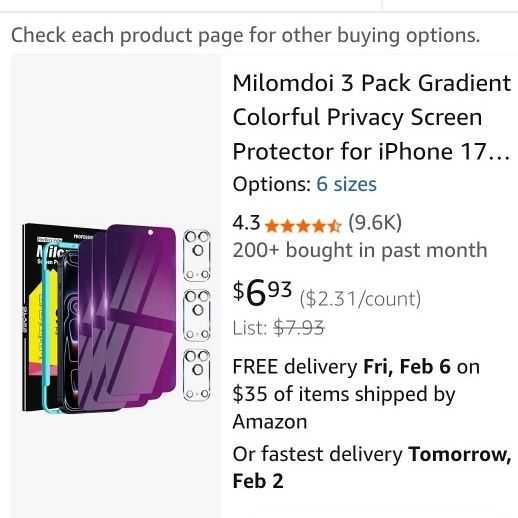Viewport: 518px width, 518px height.
Task: Click the top camera lens protector picture
Action: (197, 255)
